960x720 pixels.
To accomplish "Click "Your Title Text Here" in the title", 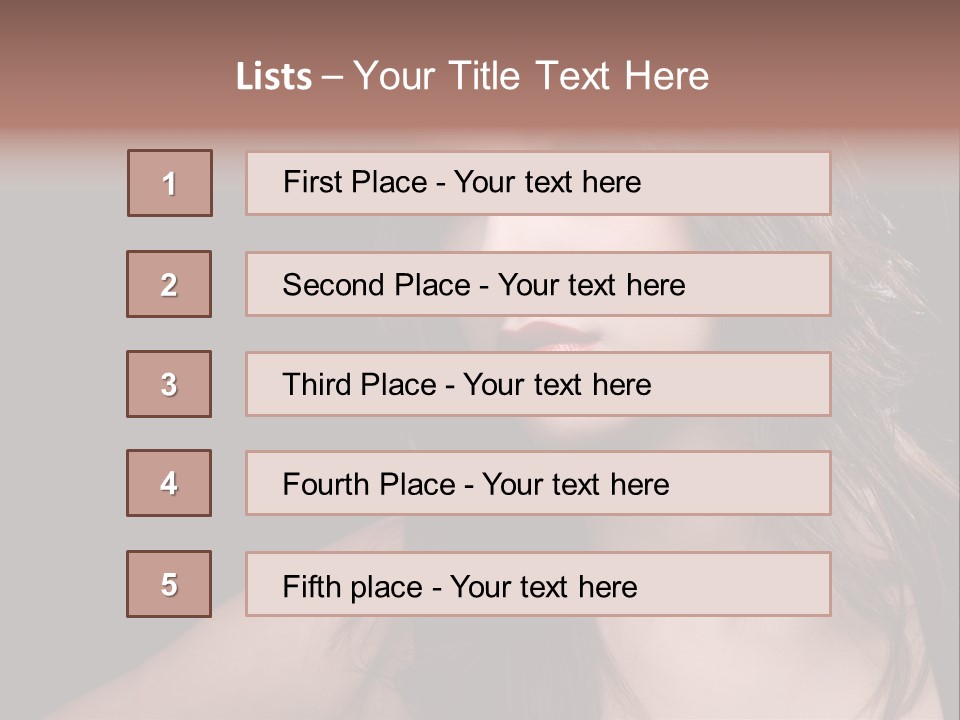I will coord(531,76).
